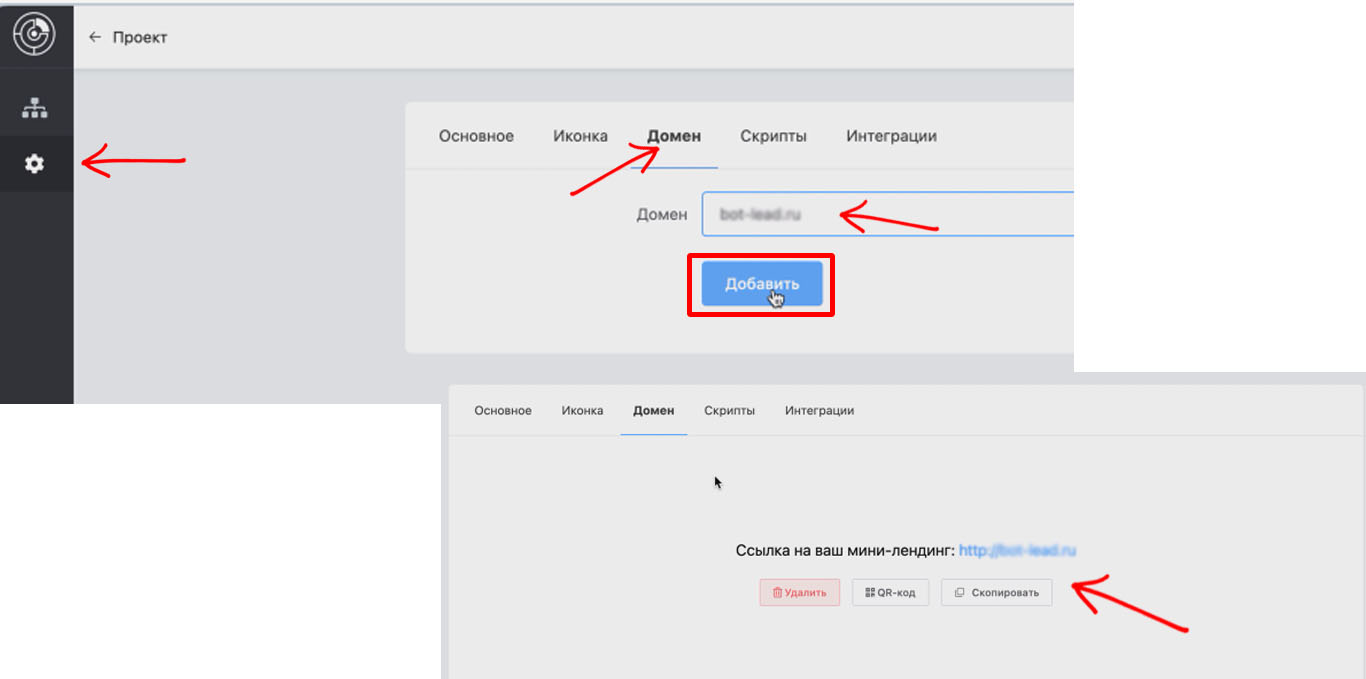The height and width of the screenshot is (679, 1366).
Task: Click the red Удалить button
Action: (x=800, y=592)
